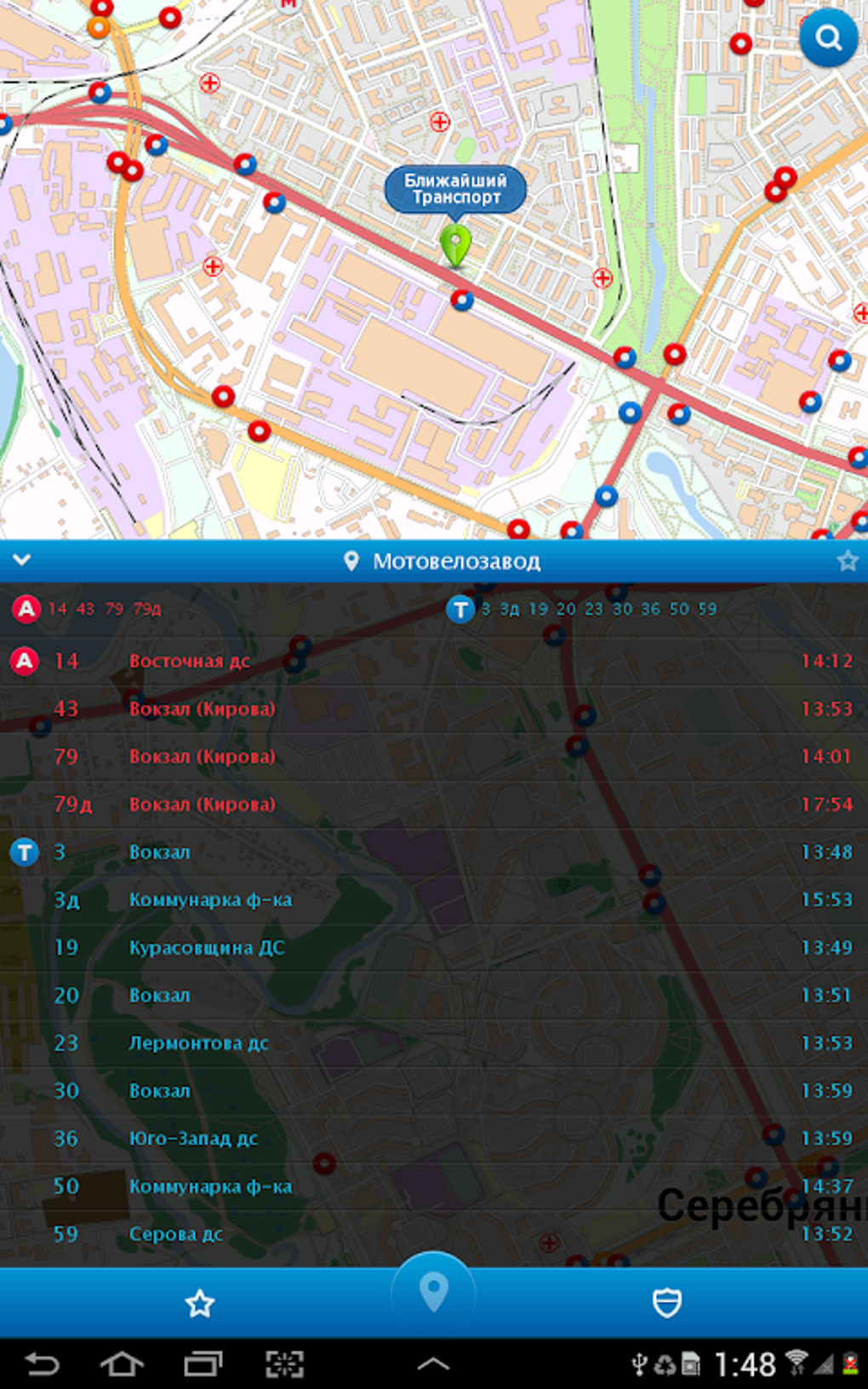
Task: Select the blue trolleybus 'T' filter icon in summary row
Action: click(x=460, y=609)
